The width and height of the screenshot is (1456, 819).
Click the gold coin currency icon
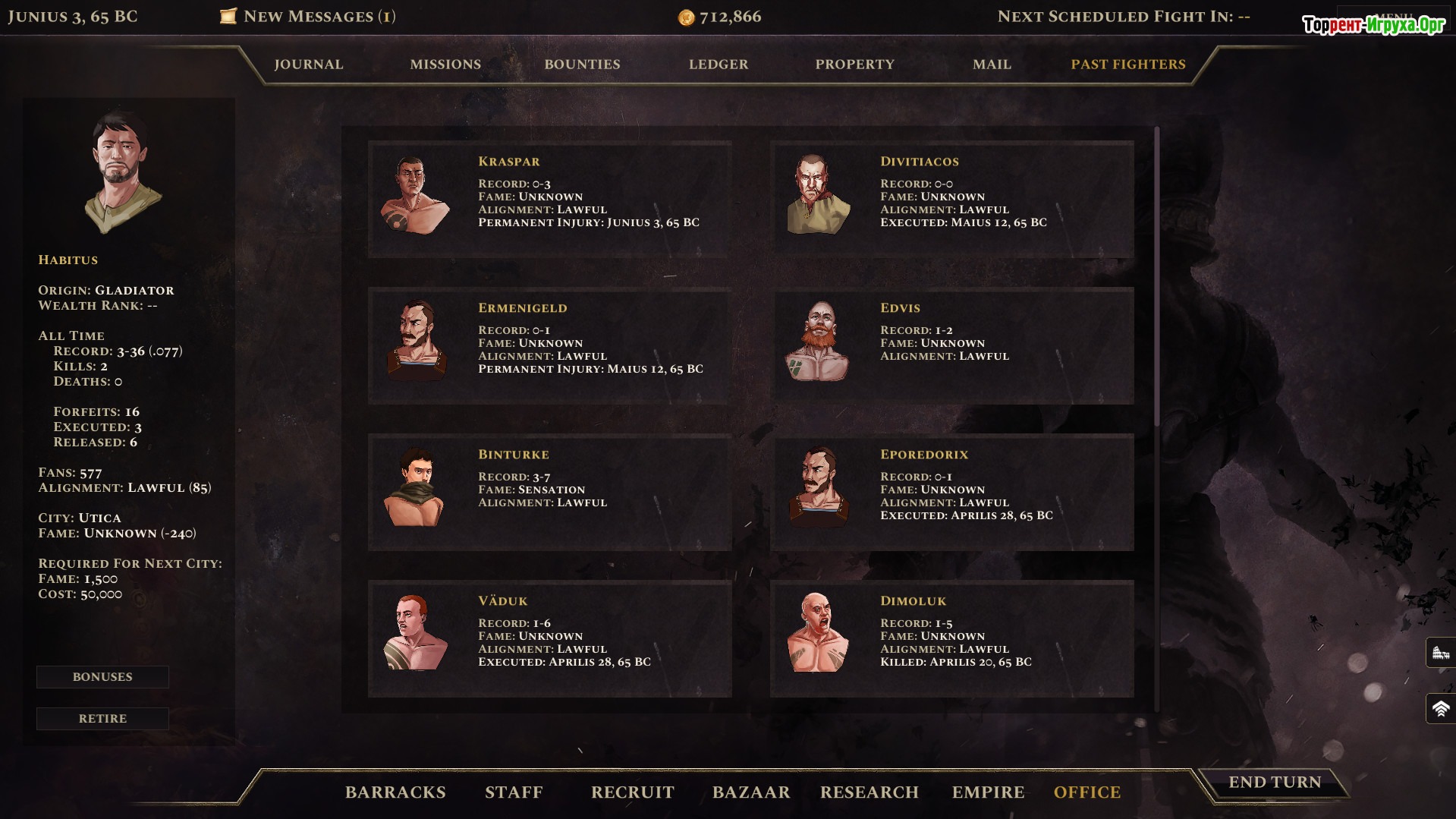(686, 17)
